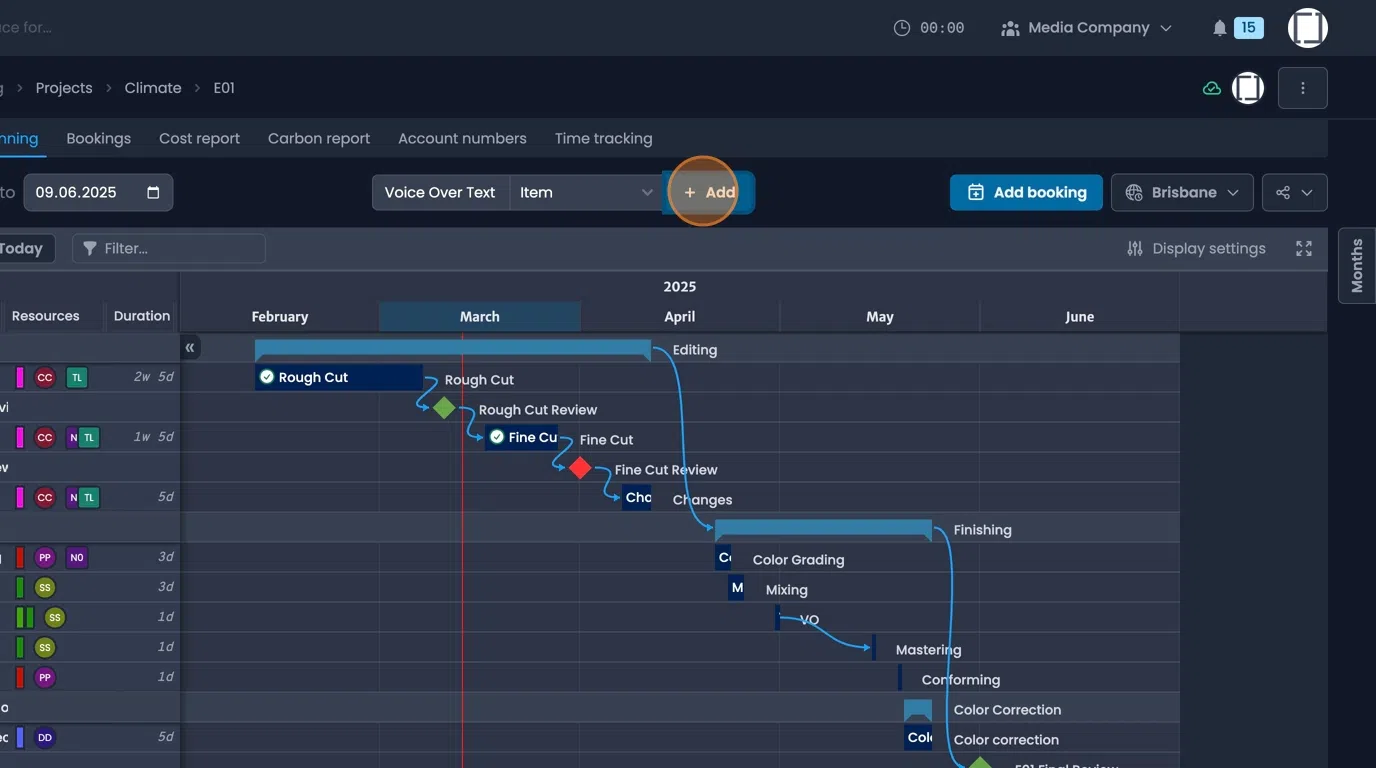Open Display settings
Viewport: 1376px width, 768px height.
click(x=1196, y=249)
